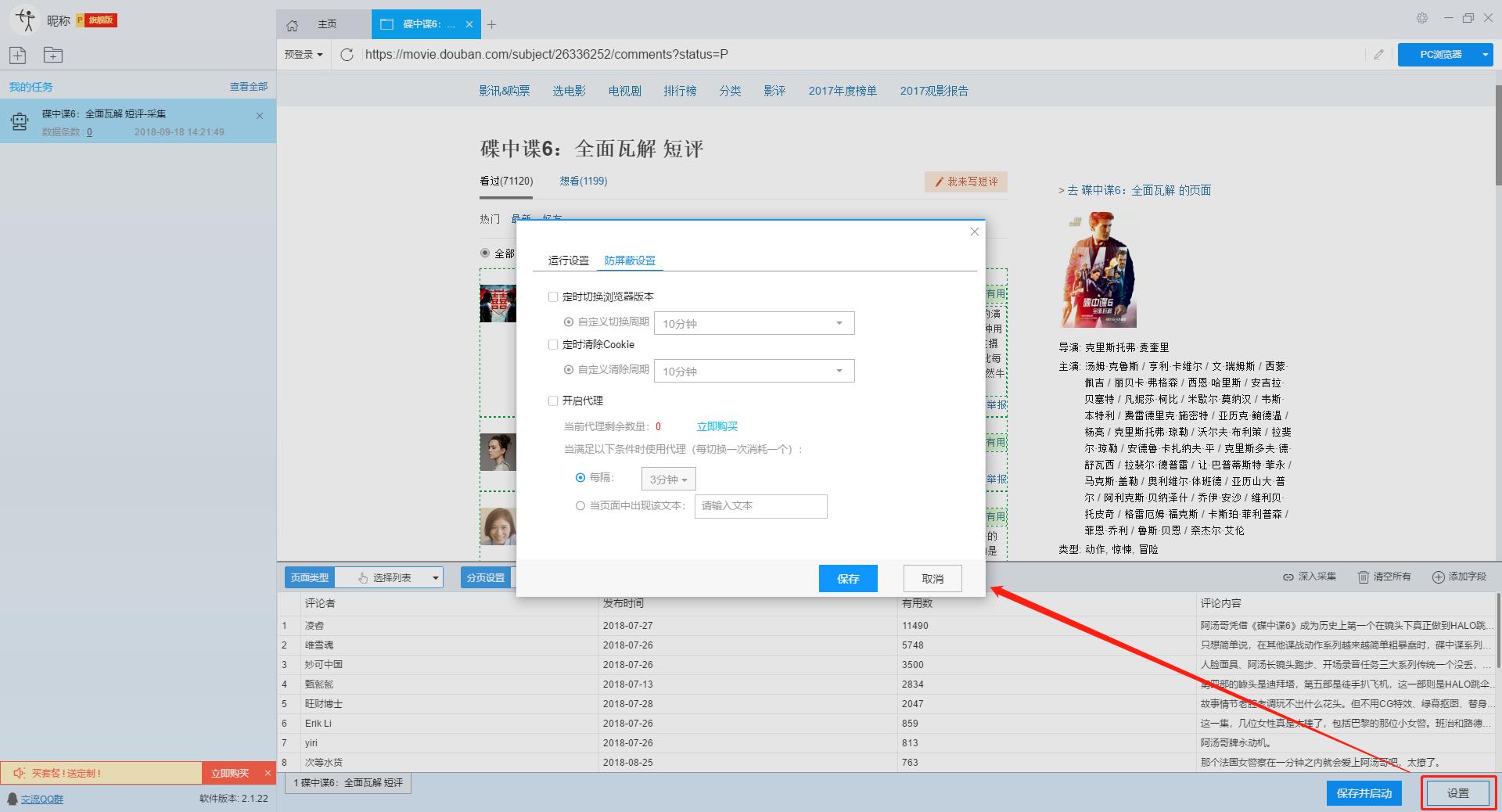Select the 每隔 radio option

[x=580, y=477]
